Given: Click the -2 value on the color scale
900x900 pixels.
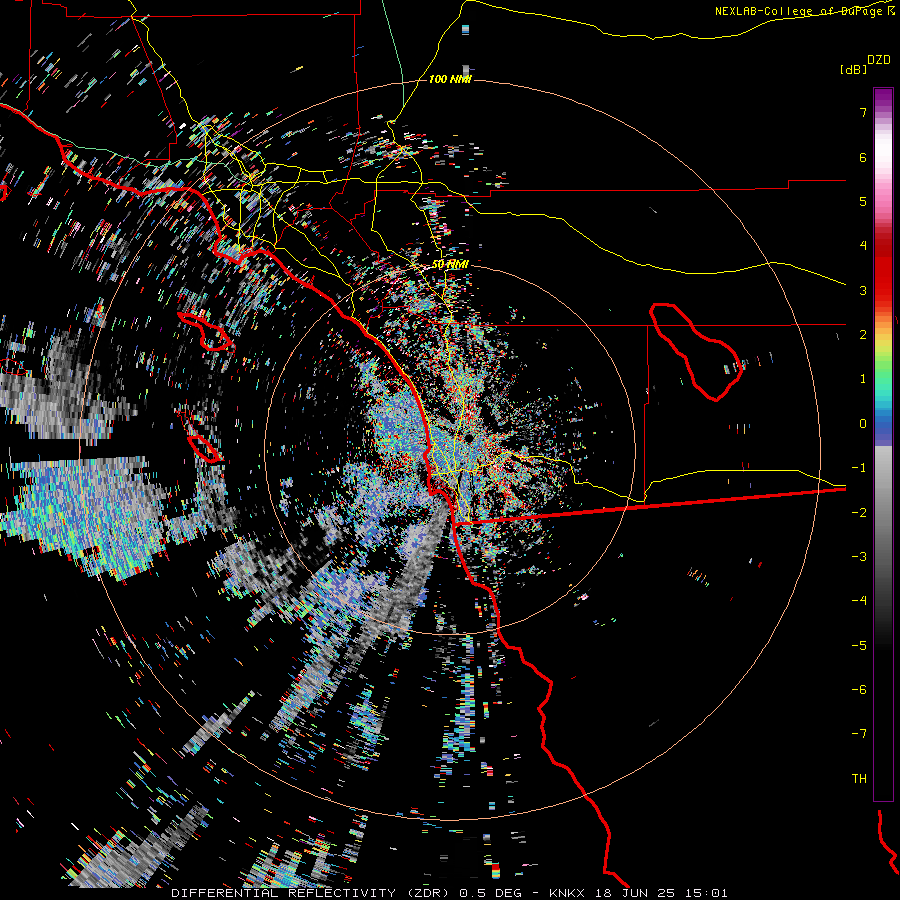Looking at the screenshot, I should (x=859, y=513).
